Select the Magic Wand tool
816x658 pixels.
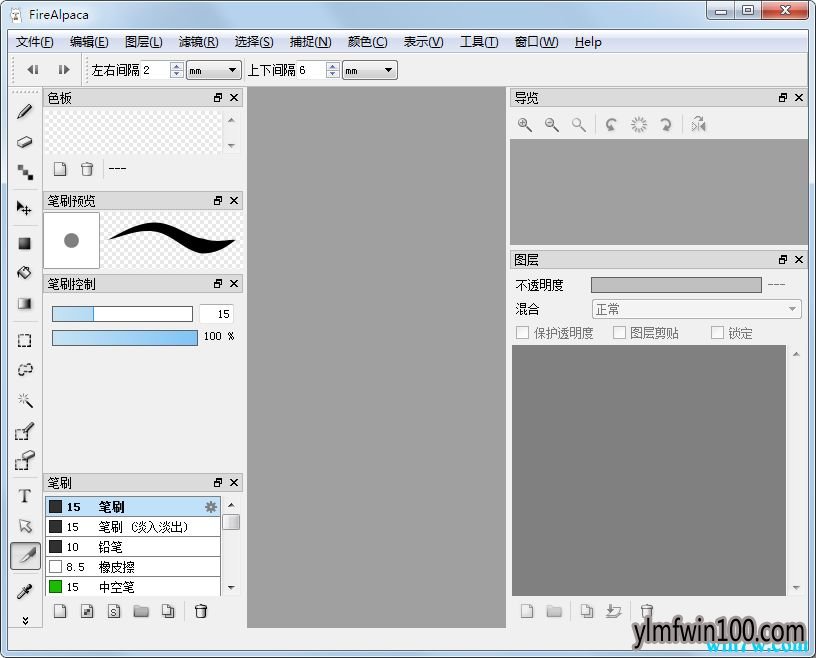24,400
